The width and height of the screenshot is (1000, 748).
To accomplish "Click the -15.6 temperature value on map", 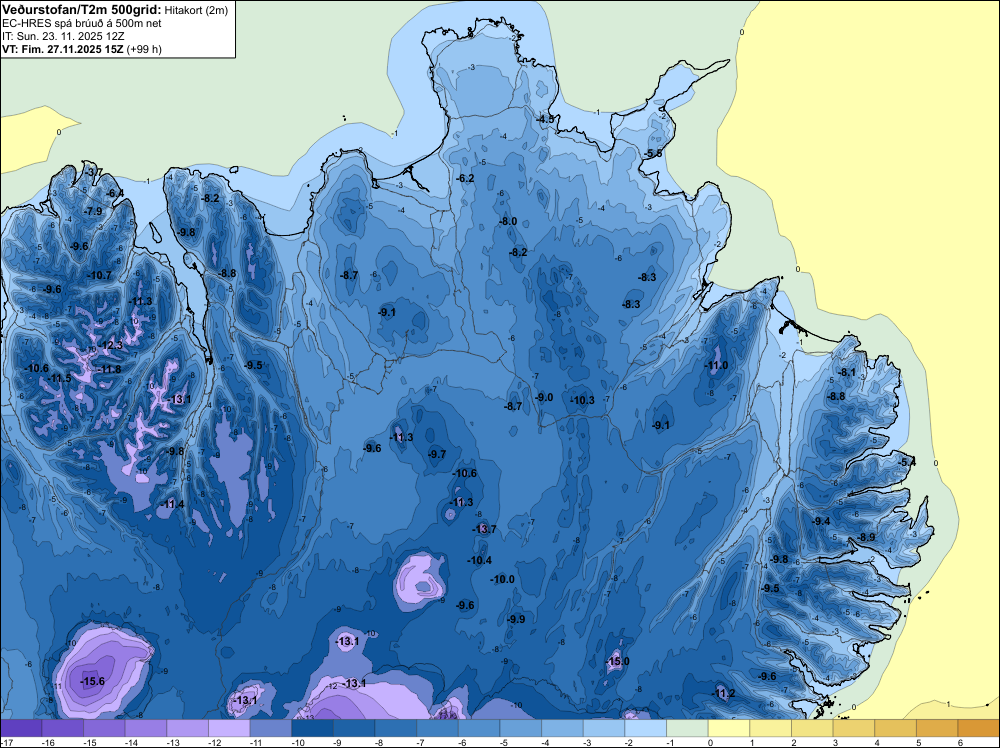I will pyautogui.click(x=92, y=682).
